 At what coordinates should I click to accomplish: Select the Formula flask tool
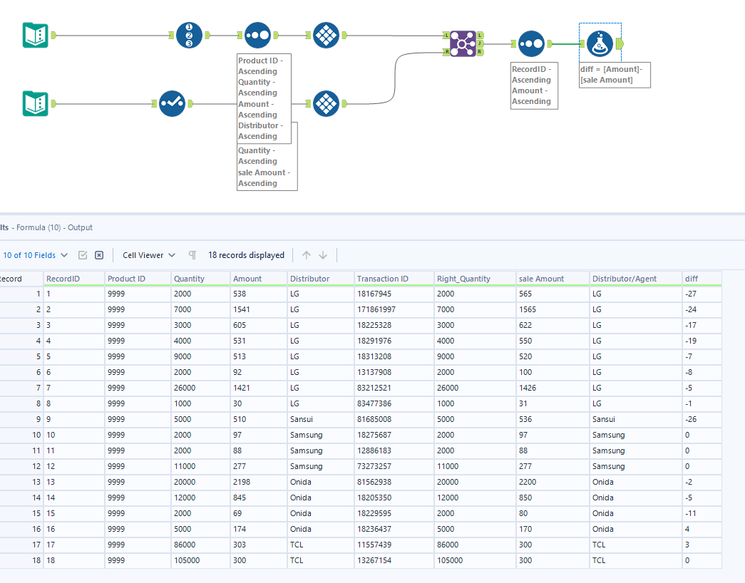(600, 44)
